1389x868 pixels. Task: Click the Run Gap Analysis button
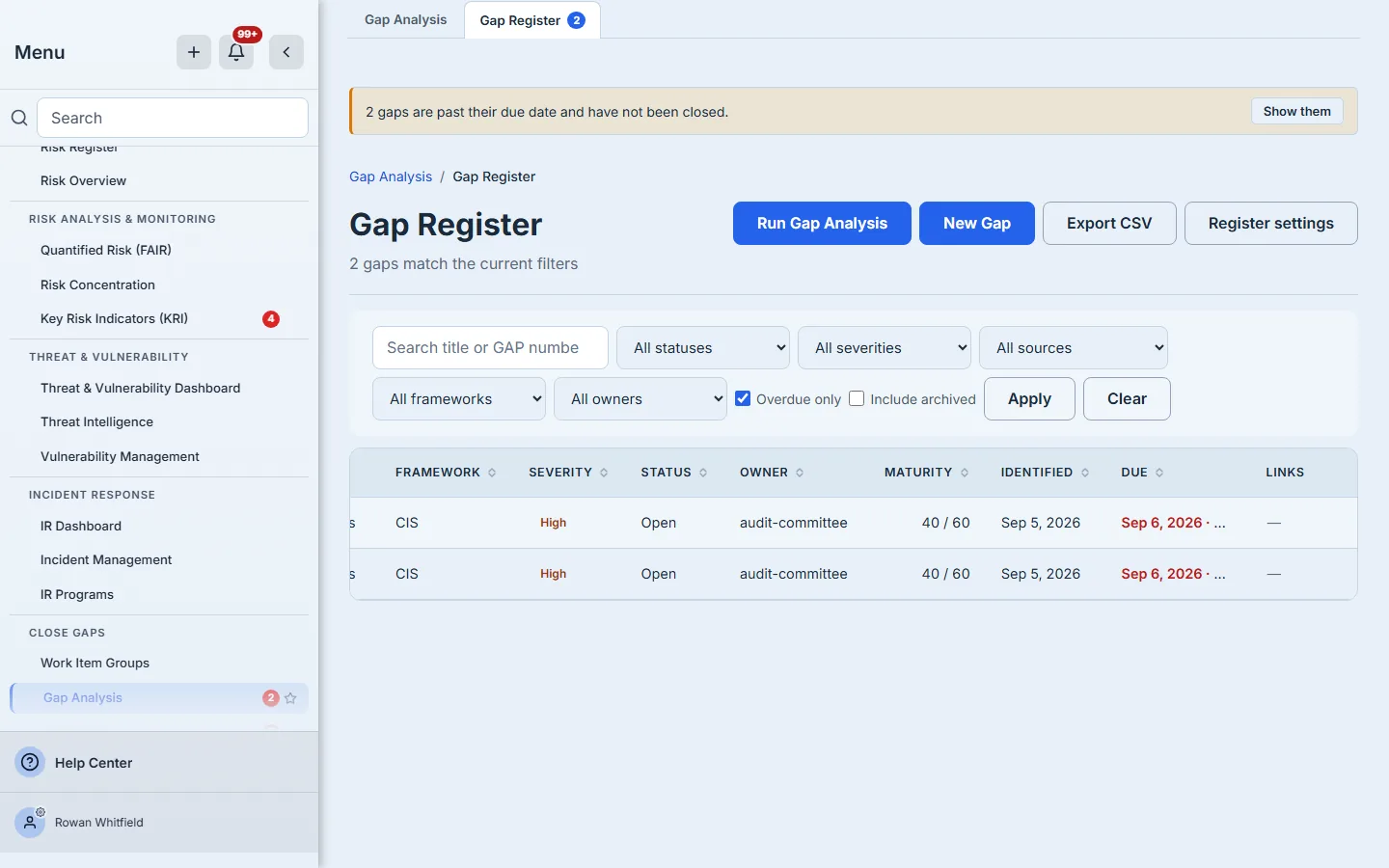pos(822,224)
